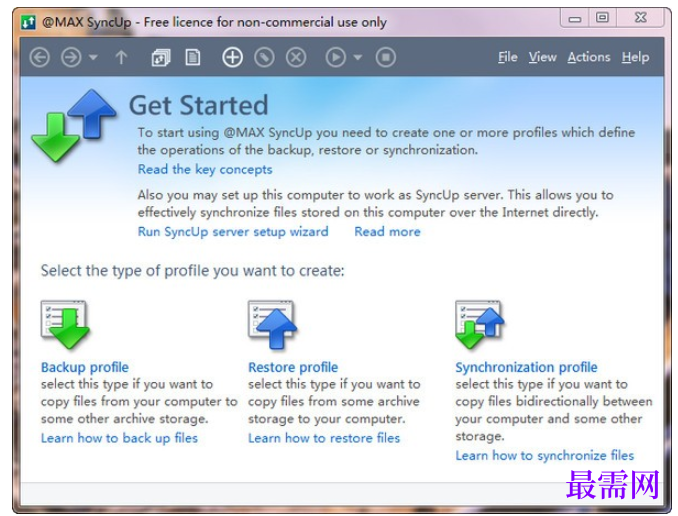Screen dimensions: 678x516
Task: Create a Restore profile via its title link
Action: tap(293, 367)
